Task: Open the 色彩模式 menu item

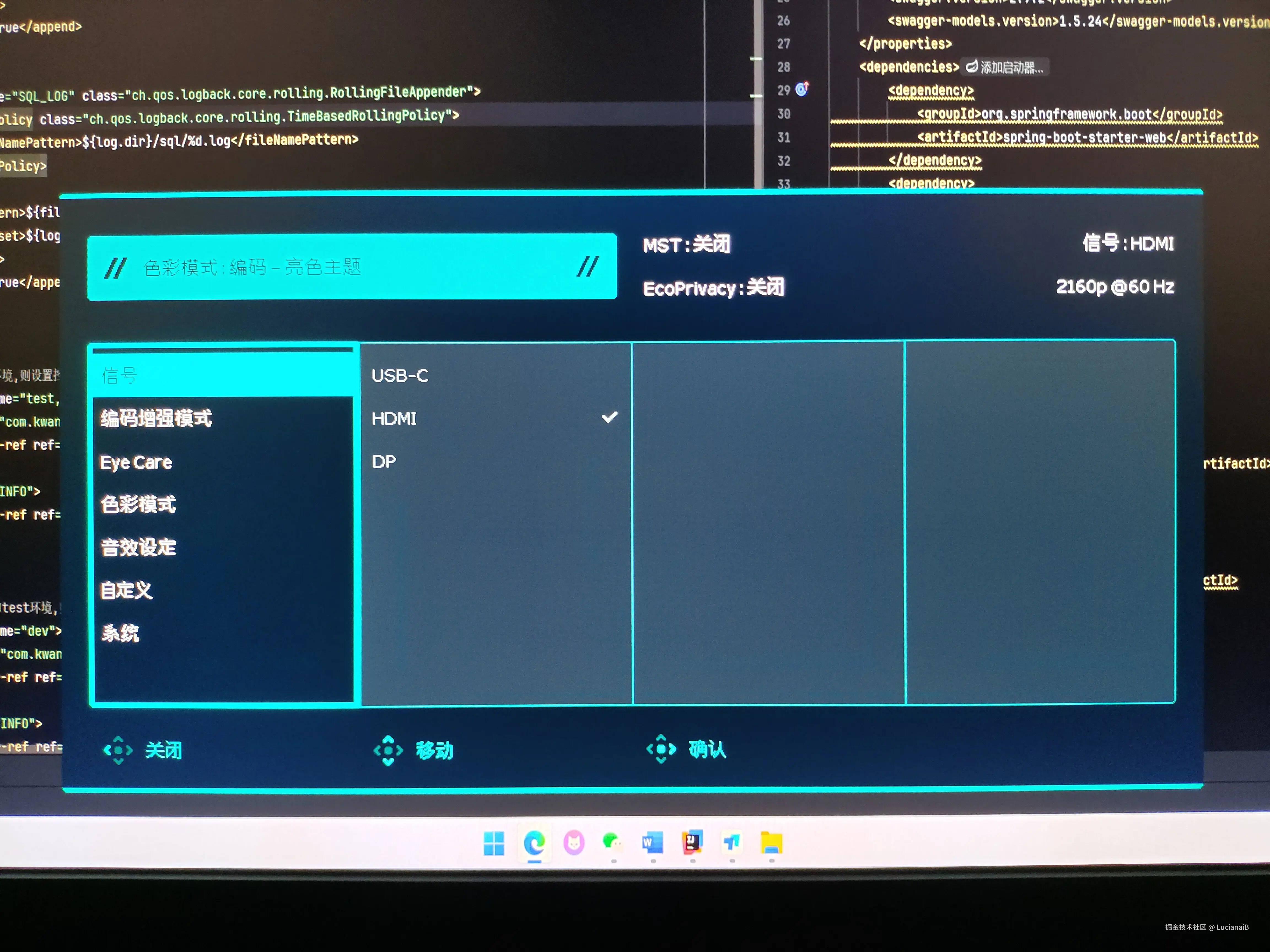Action: [x=138, y=504]
